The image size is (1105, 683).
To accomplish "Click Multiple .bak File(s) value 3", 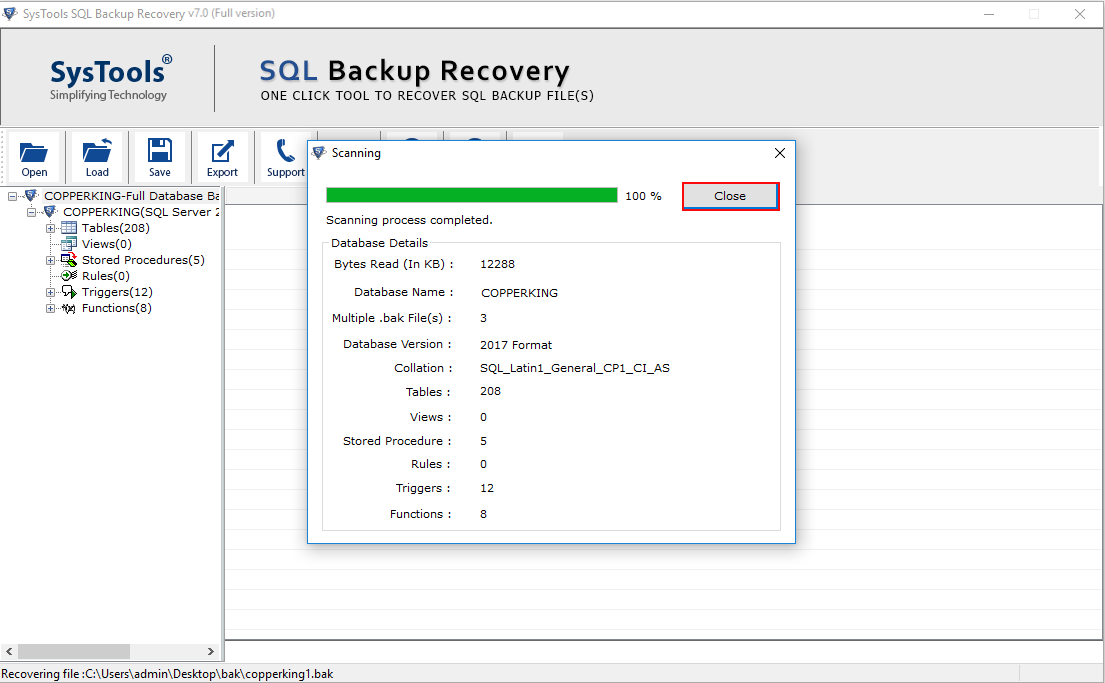I will 483,318.
